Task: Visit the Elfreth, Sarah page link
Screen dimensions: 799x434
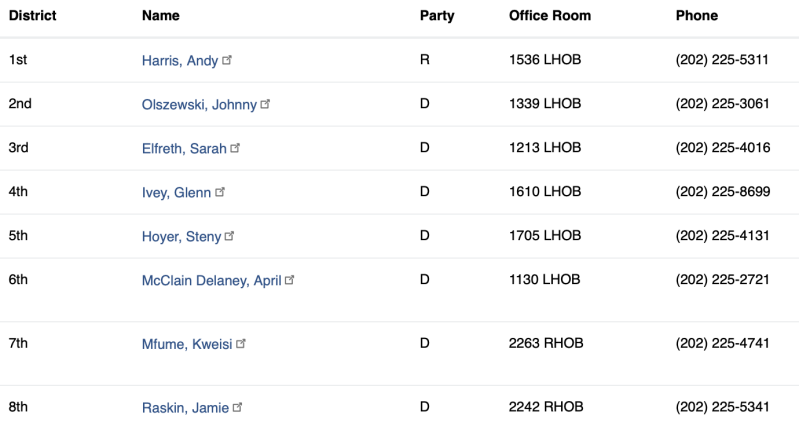Action: tap(184, 149)
